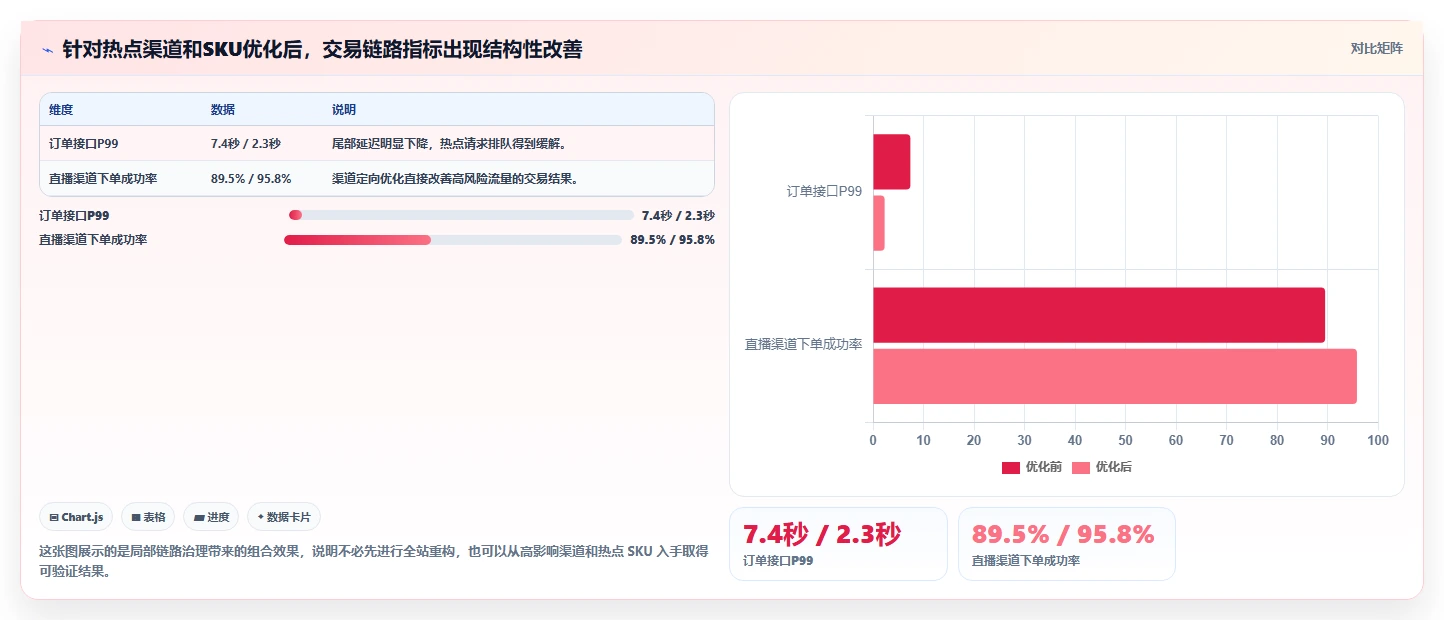The image size is (1444, 620).
Task: Click the 优化后 bar for 订单接口P99
Action: [x=879, y=223]
